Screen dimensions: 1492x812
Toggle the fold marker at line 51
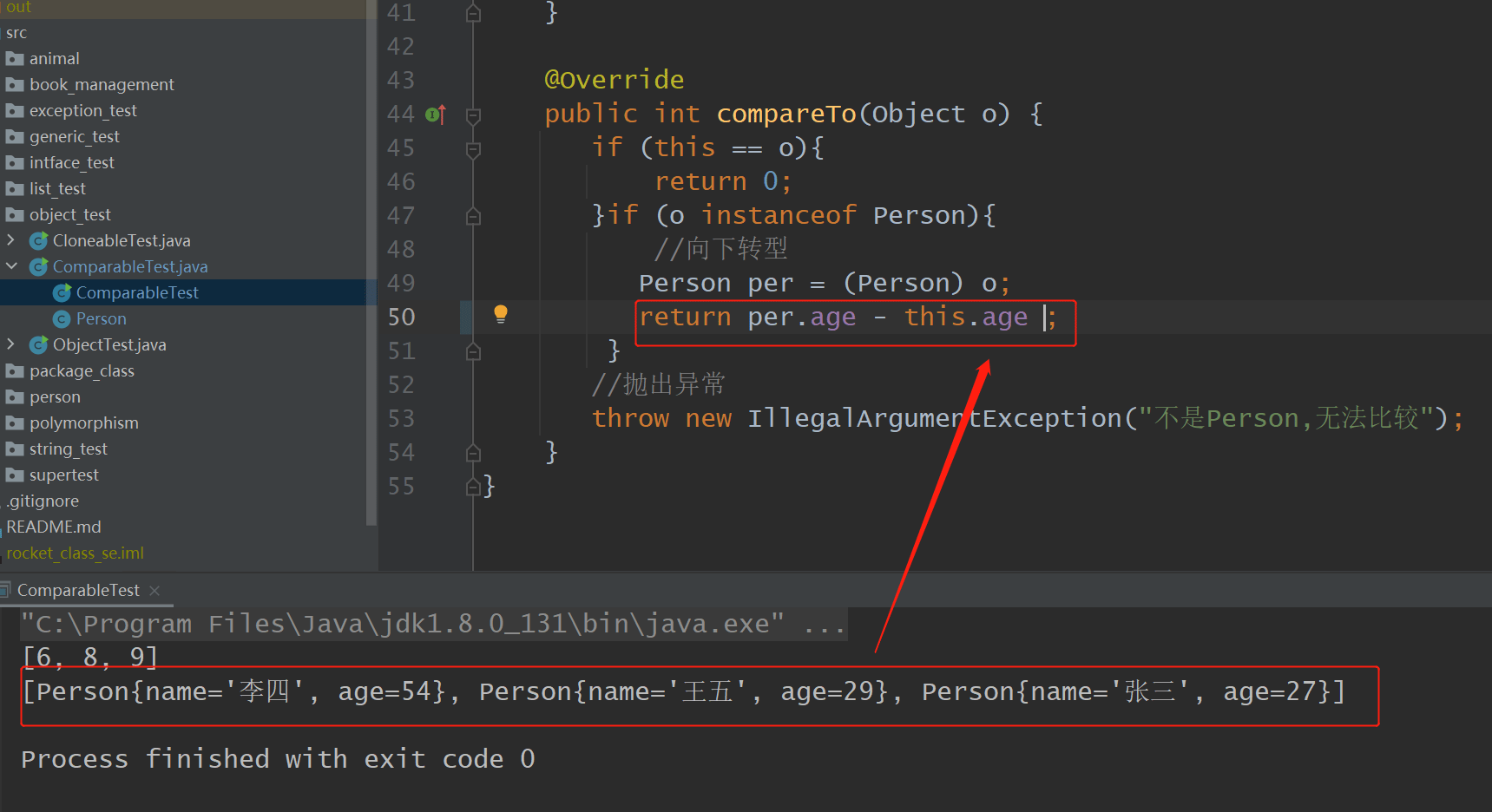(473, 351)
